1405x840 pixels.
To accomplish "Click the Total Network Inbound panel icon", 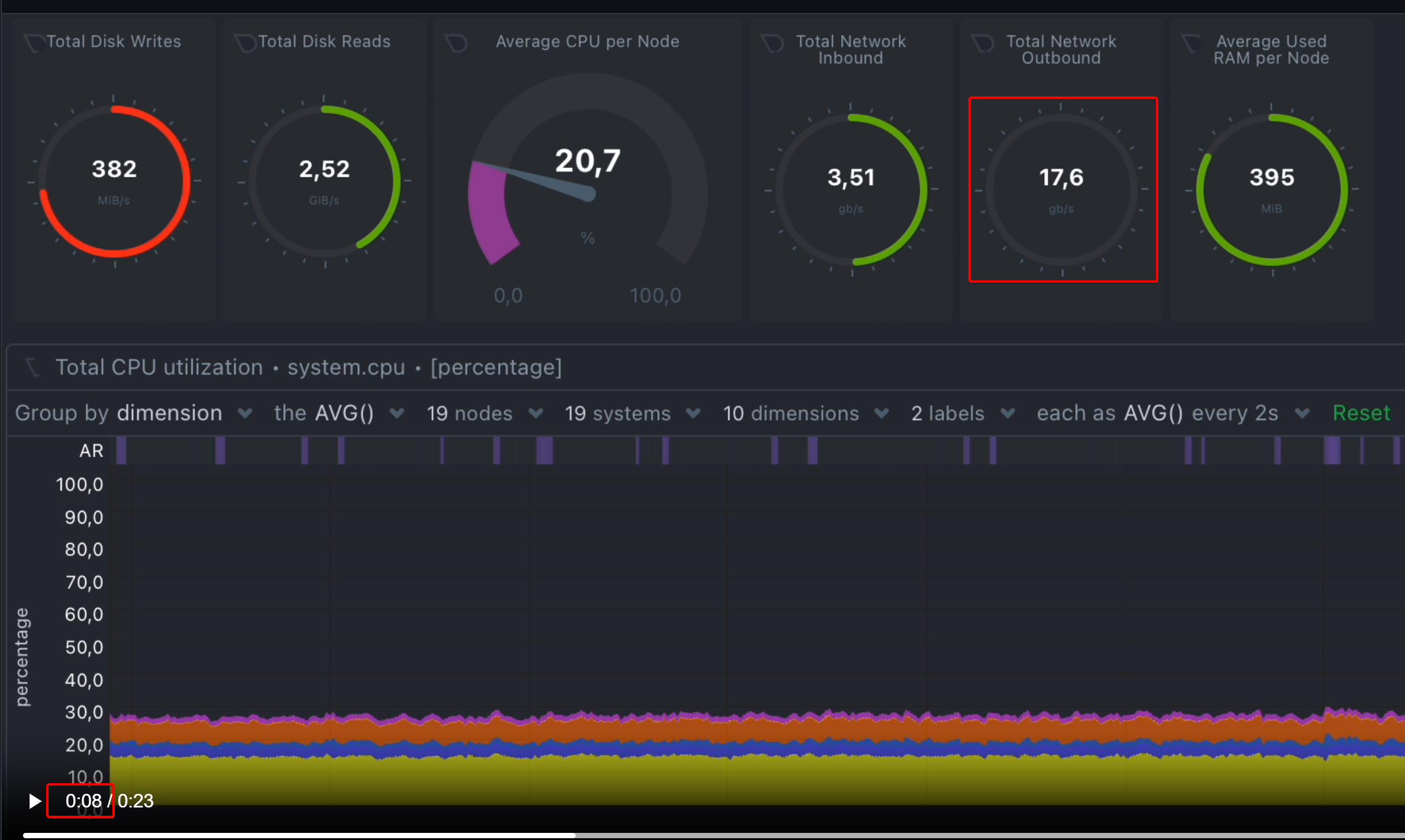I will click(772, 43).
